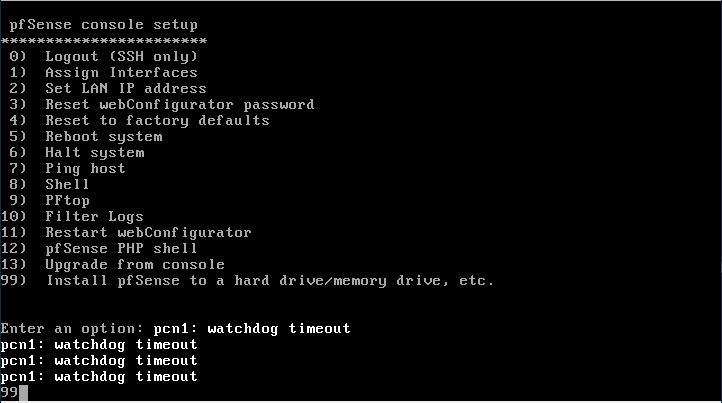Screen dimensions: 722x403
Task: Select the 'pfSense PHP shell' entry
Action: (99, 249)
